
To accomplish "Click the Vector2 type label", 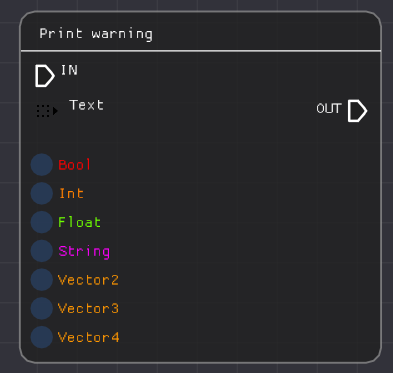I will (88, 280).
